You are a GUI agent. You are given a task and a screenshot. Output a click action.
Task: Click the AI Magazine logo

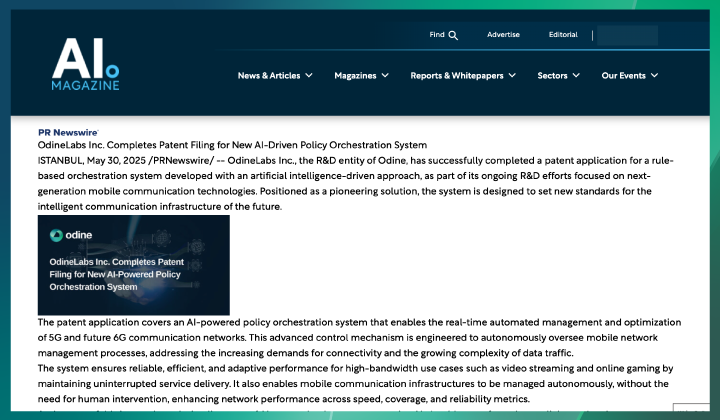point(85,63)
